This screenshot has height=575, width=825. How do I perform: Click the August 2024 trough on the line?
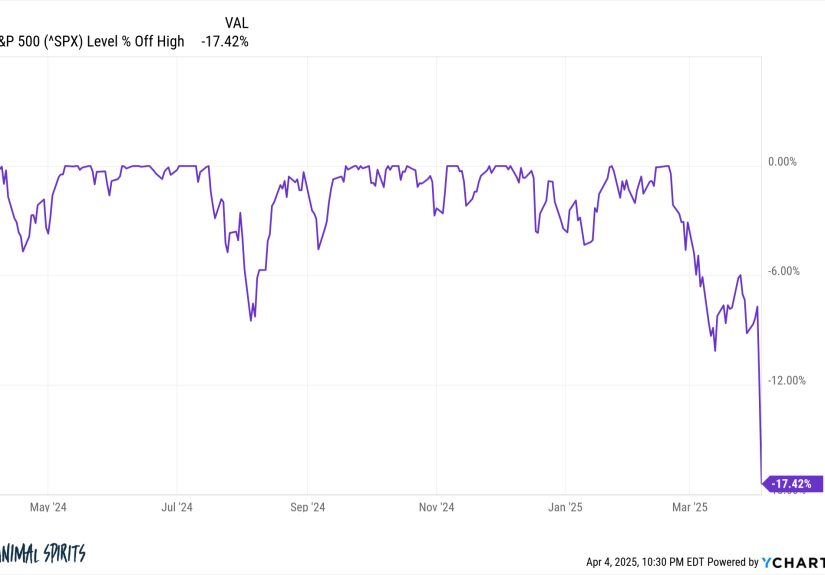(252, 320)
